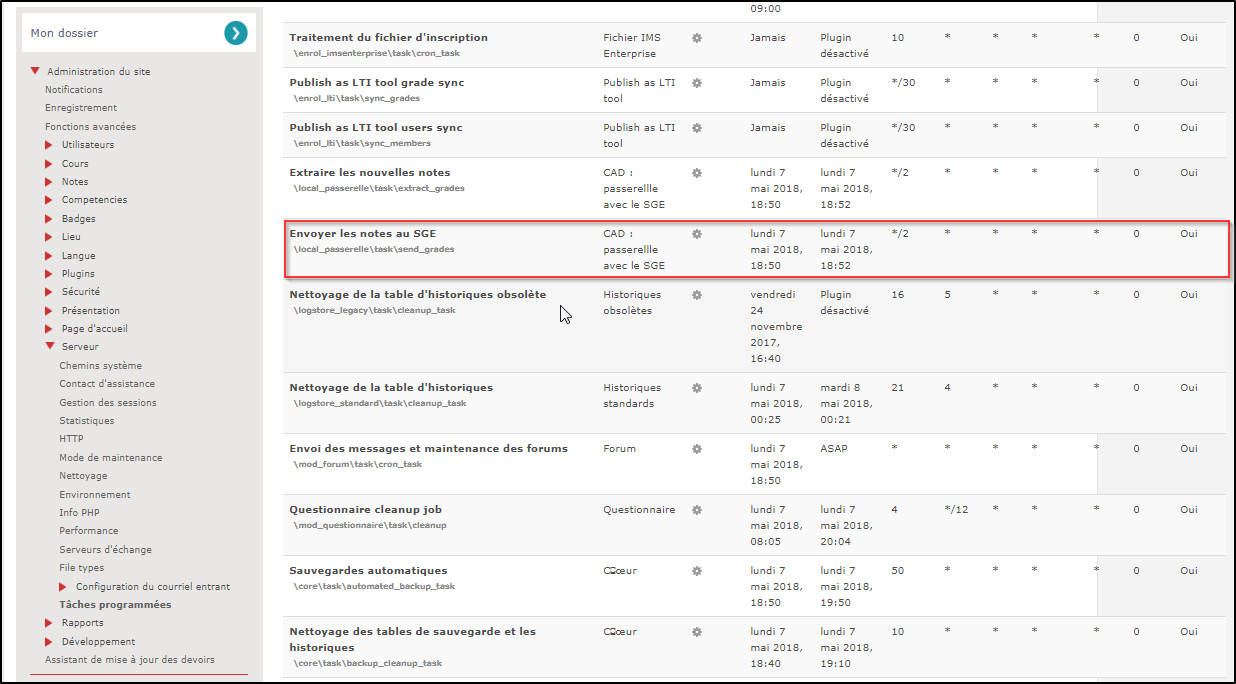
Task: Click gear for Nettoyage de la table d'historiques obsolète
Action: pos(697,295)
